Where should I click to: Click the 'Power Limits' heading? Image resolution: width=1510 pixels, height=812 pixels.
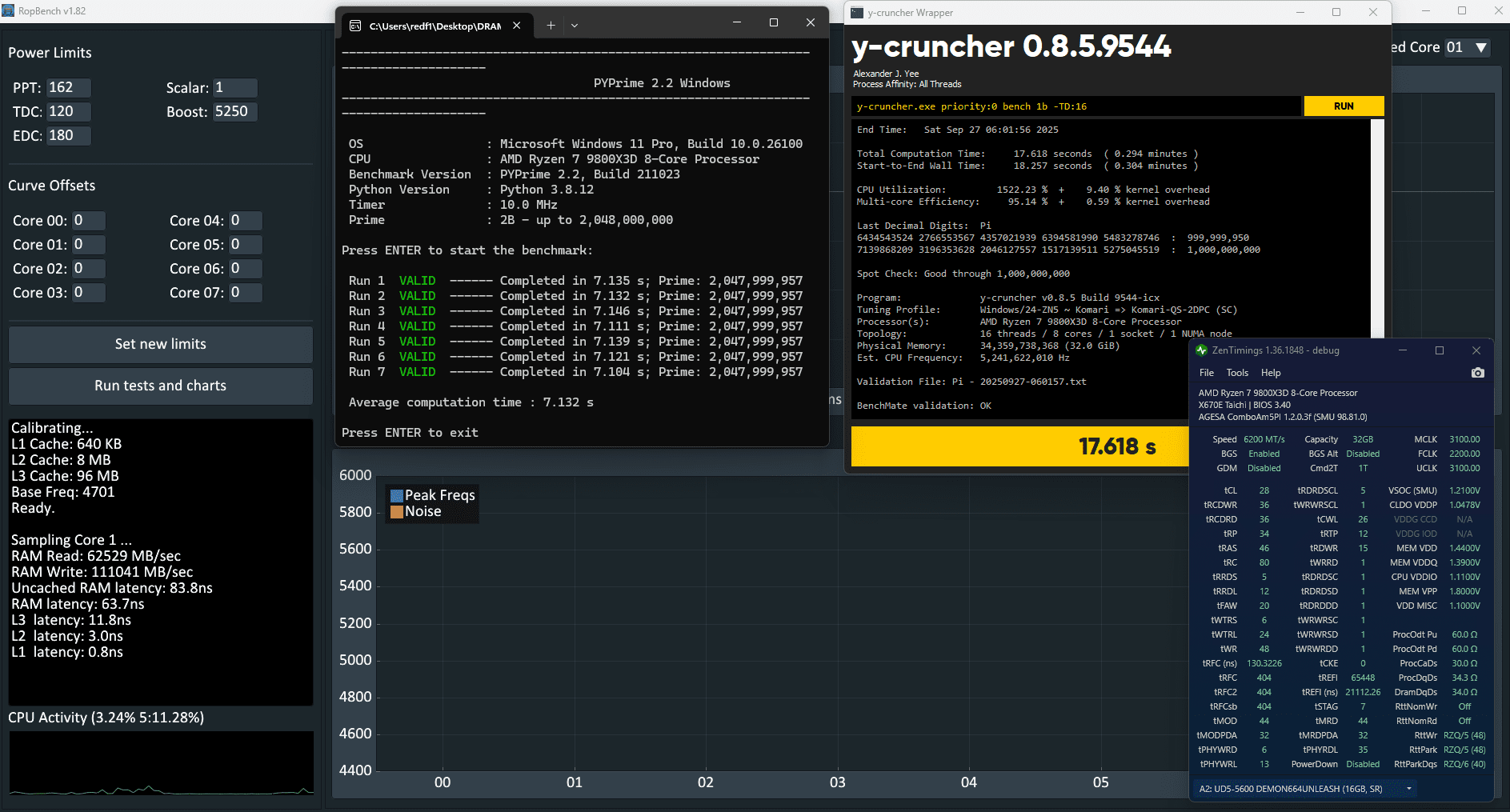(50, 53)
